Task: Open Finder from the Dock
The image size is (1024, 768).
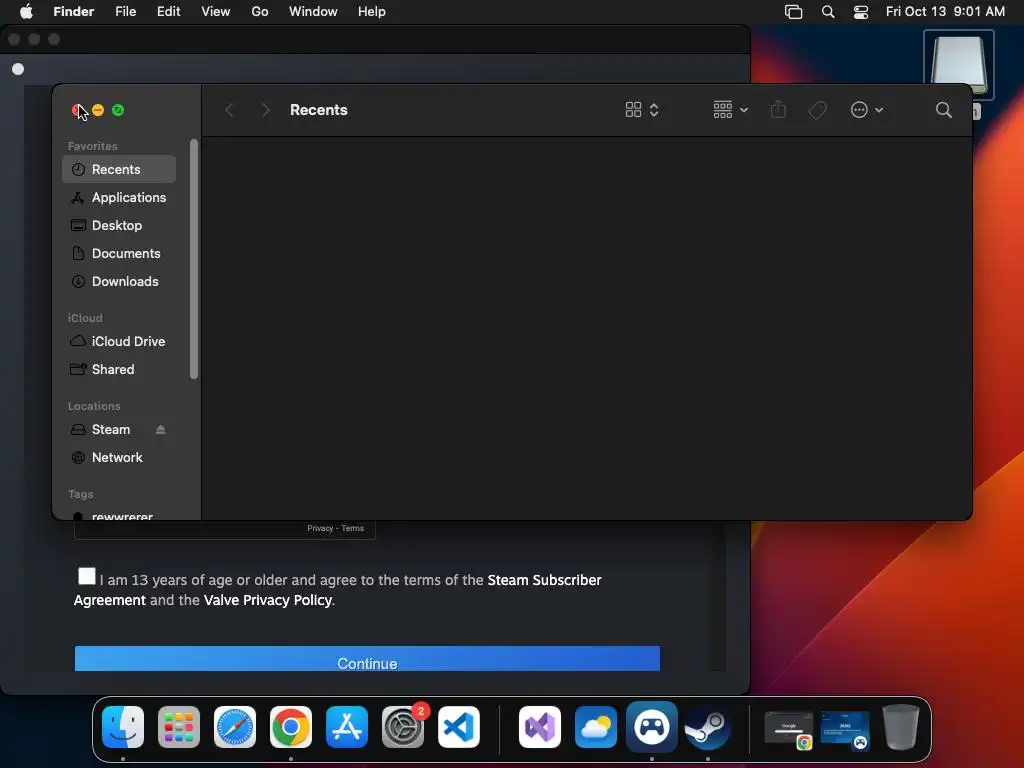Action: (123, 727)
